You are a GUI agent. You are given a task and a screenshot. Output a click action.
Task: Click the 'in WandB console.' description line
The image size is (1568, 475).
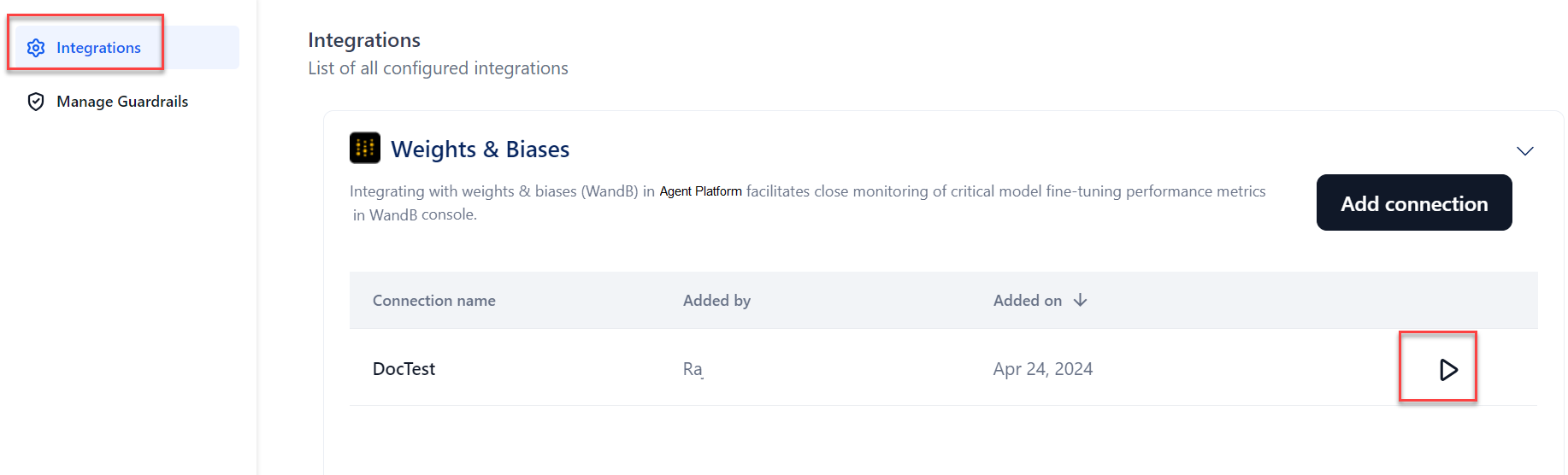415,214
